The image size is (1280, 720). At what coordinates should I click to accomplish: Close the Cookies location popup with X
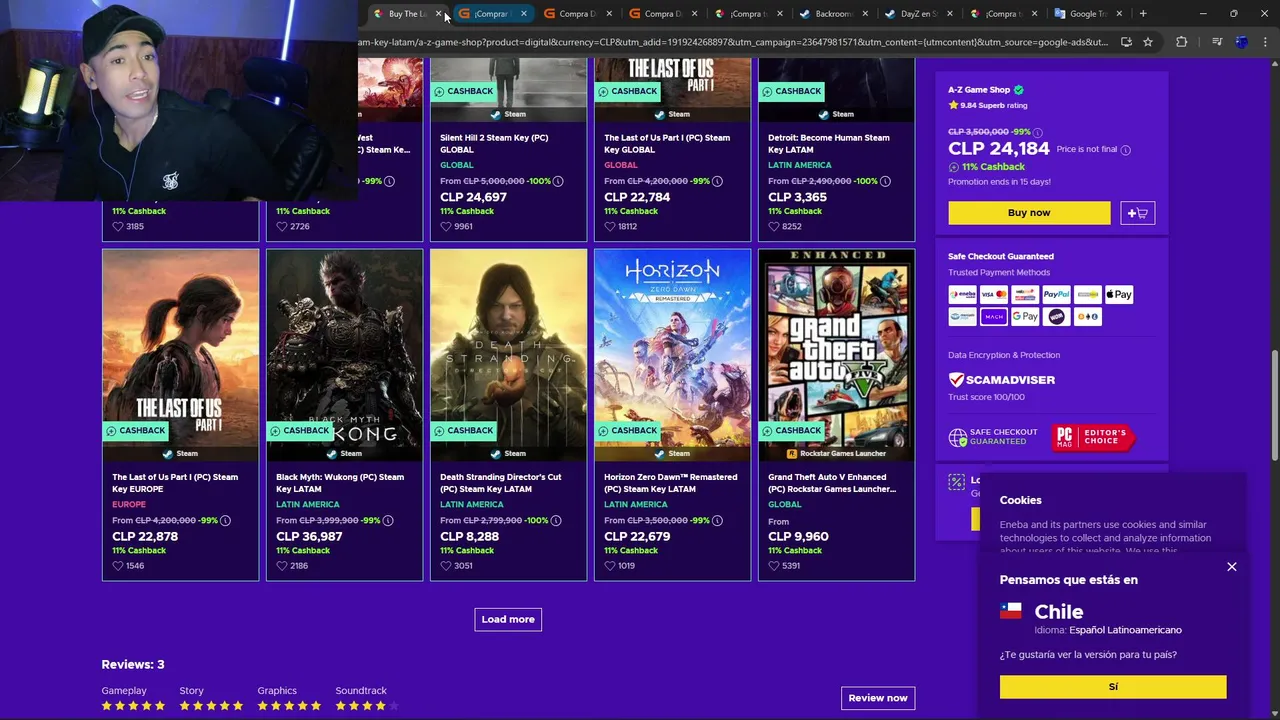click(x=1232, y=567)
